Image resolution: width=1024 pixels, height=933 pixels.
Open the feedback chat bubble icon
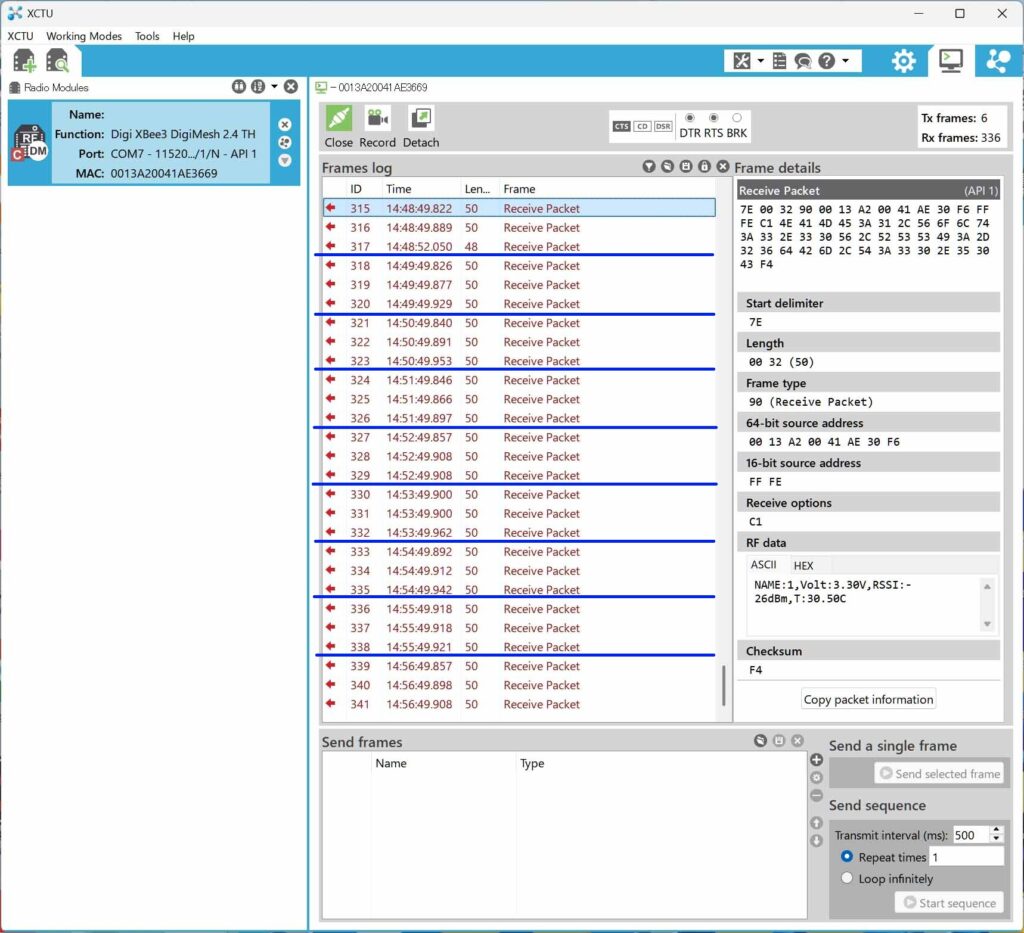click(x=803, y=61)
